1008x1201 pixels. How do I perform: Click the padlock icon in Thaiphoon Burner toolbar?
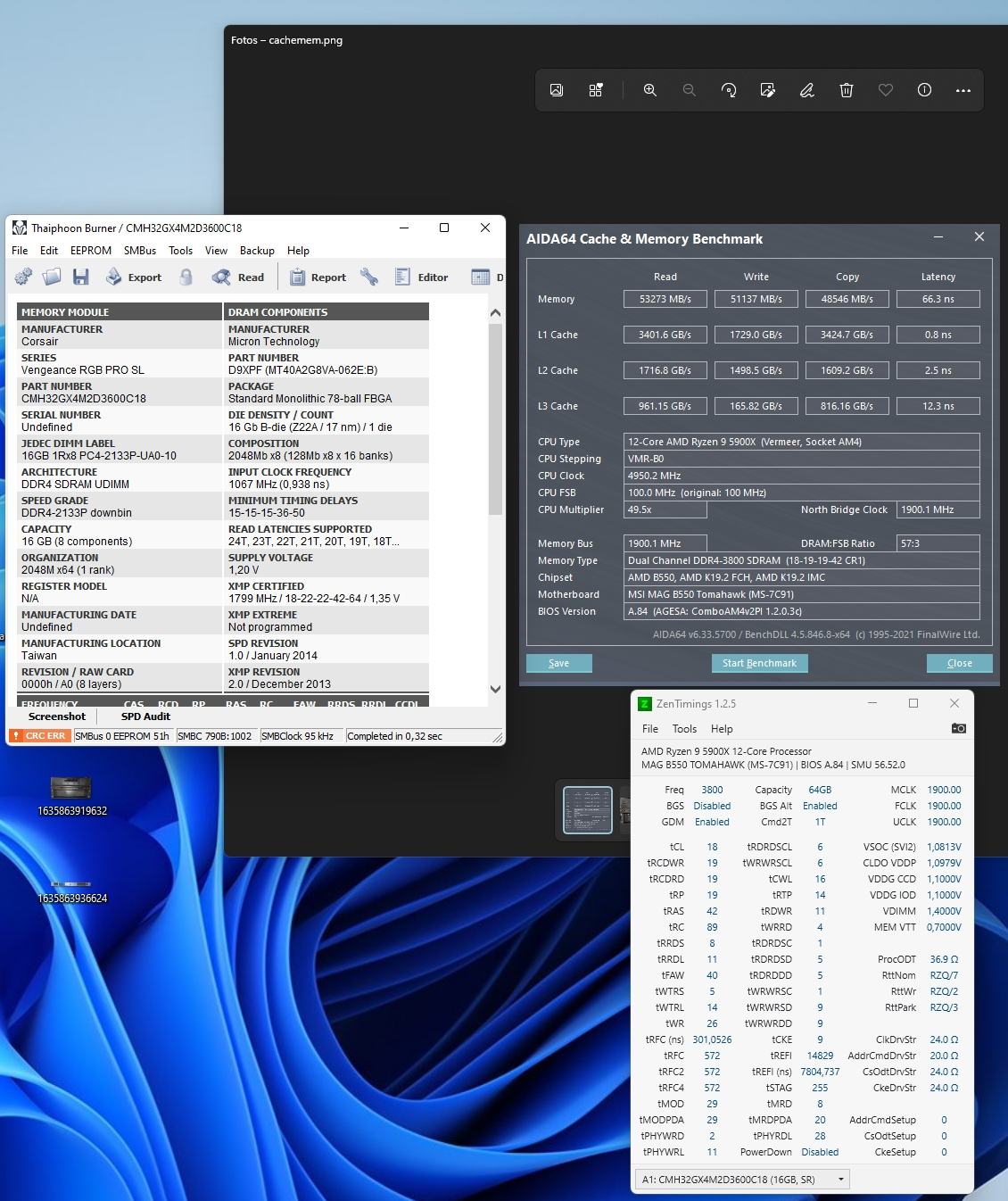pos(186,277)
